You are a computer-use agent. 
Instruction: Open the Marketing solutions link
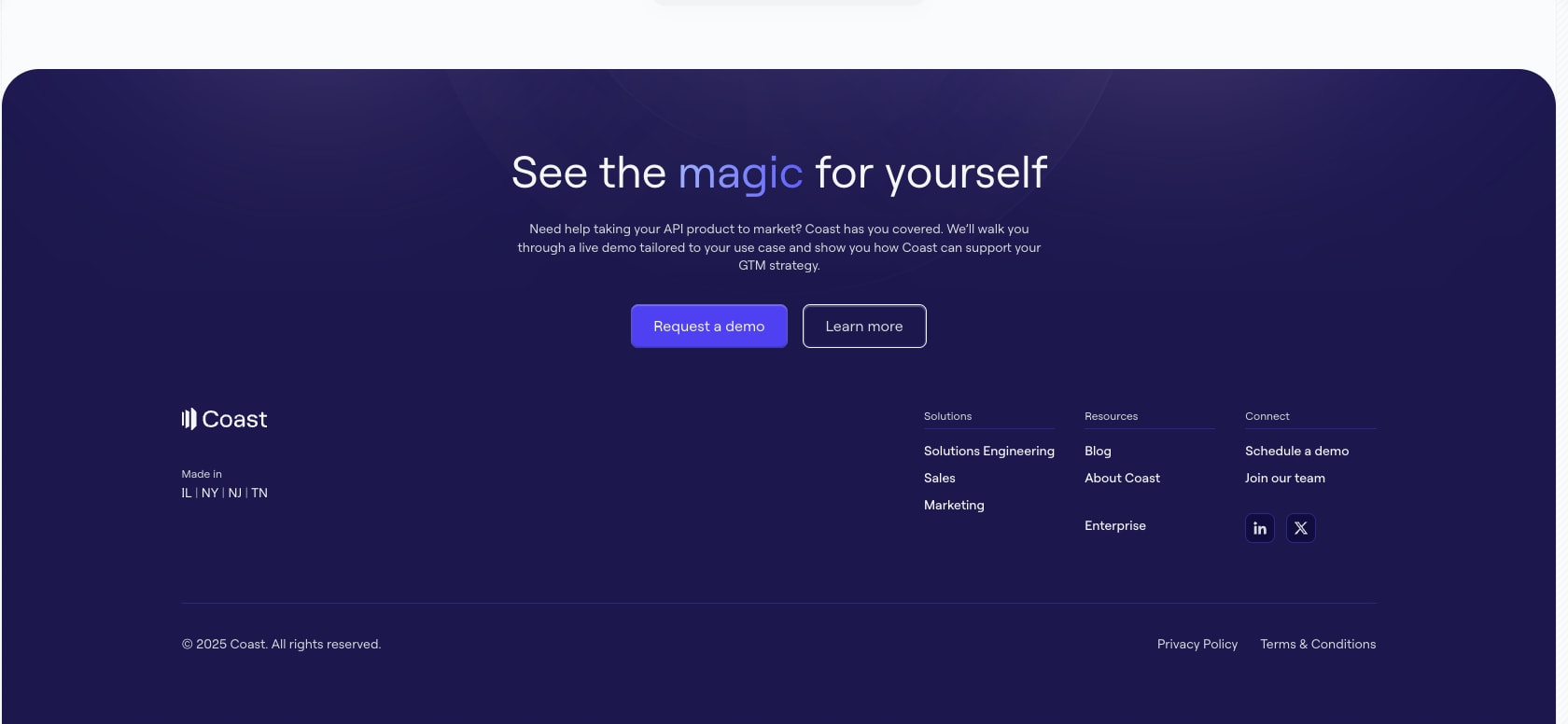(x=954, y=505)
